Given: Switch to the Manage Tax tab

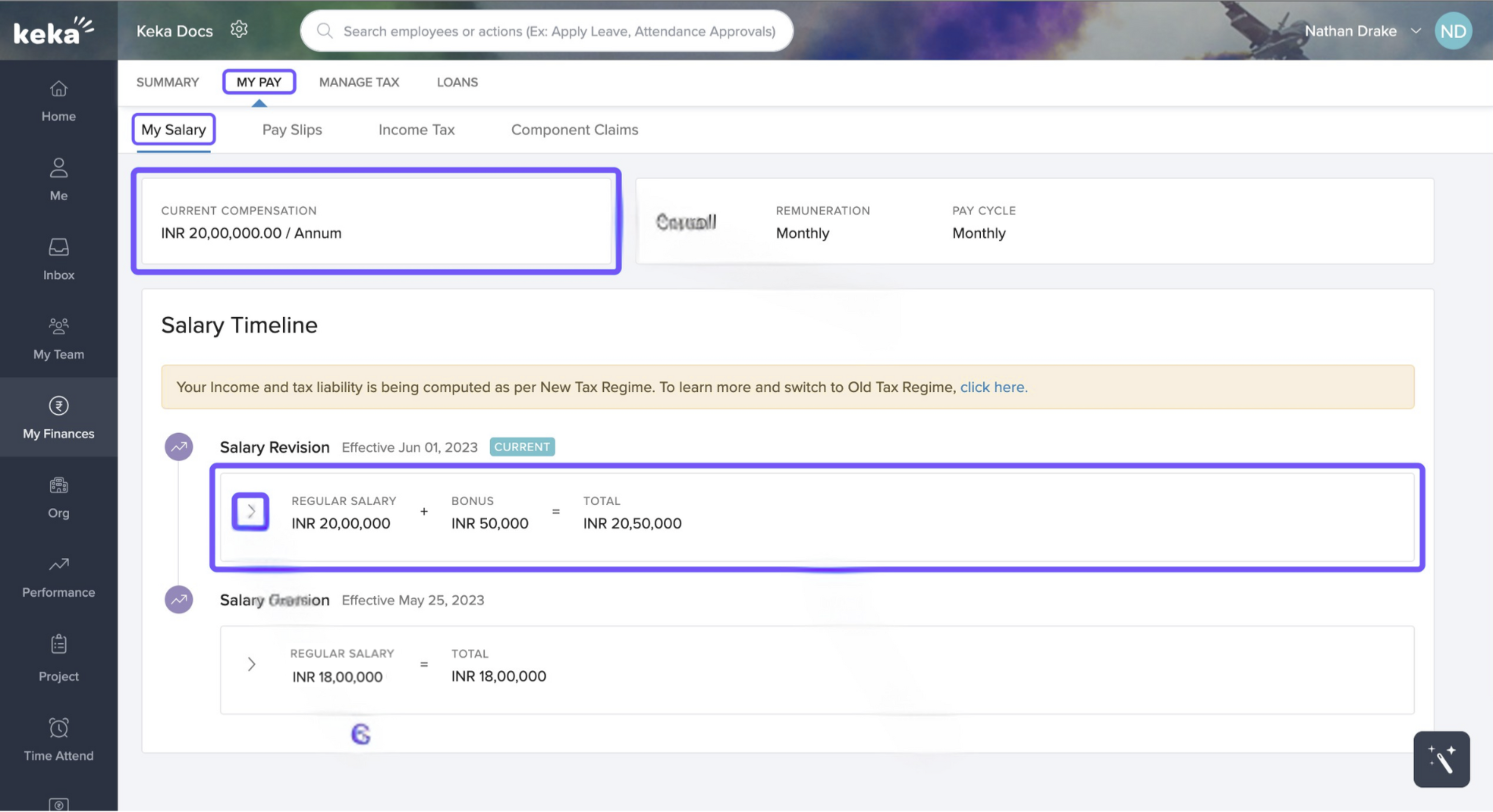Looking at the screenshot, I should coord(359,82).
